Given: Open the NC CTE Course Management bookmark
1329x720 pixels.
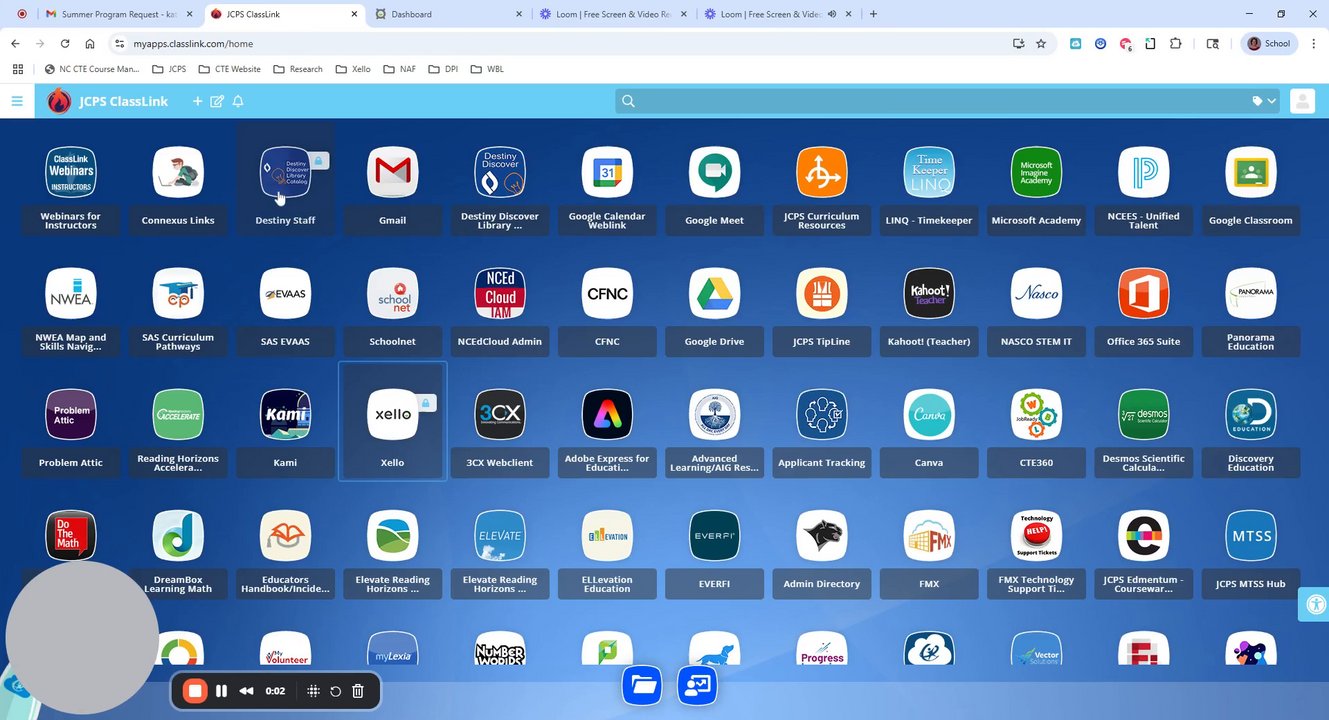Looking at the screenshot, I should point(92,69).
